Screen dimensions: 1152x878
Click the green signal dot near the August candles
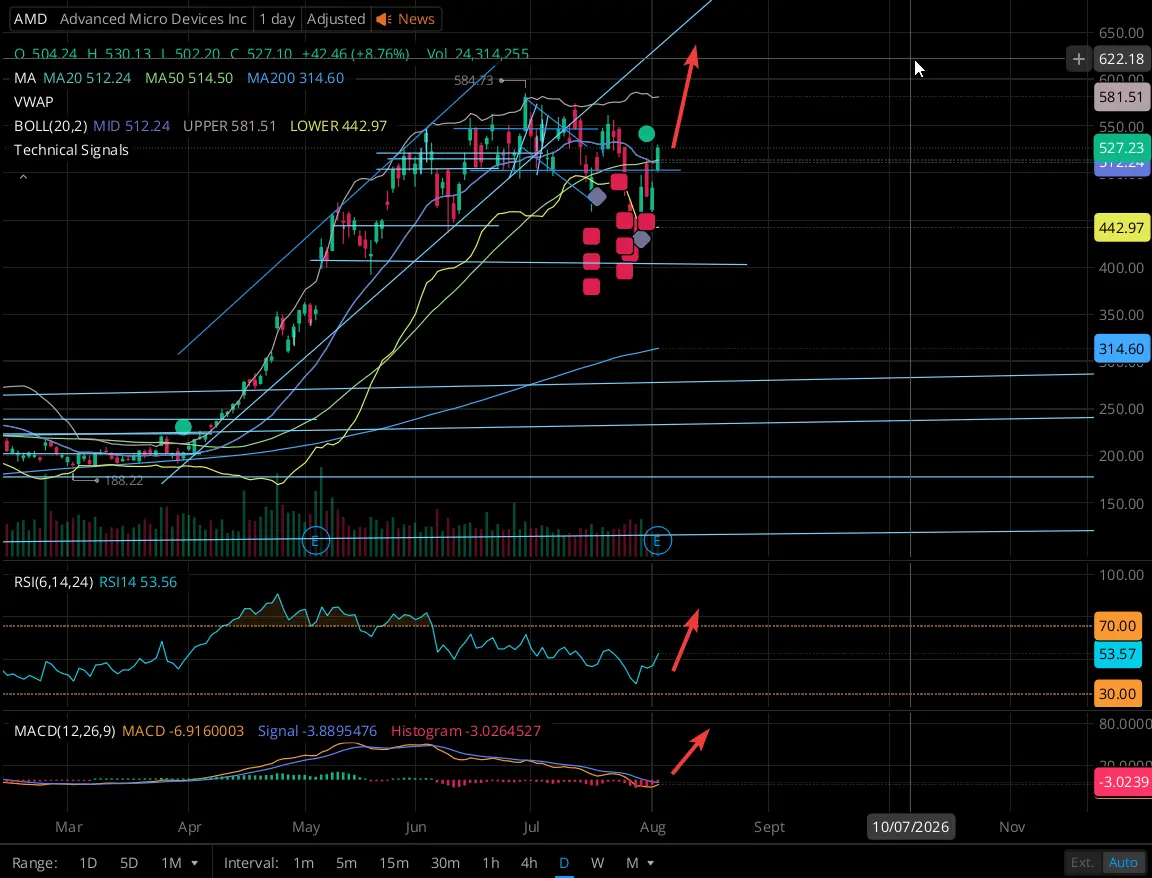click(x=647, y=134)
